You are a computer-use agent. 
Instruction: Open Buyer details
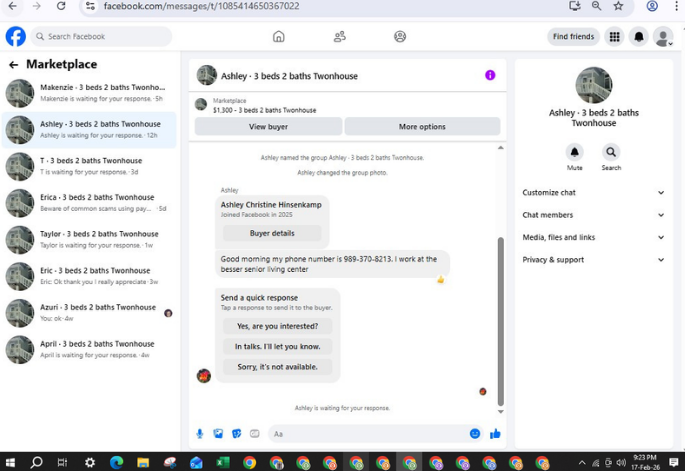tap(272, 233)
